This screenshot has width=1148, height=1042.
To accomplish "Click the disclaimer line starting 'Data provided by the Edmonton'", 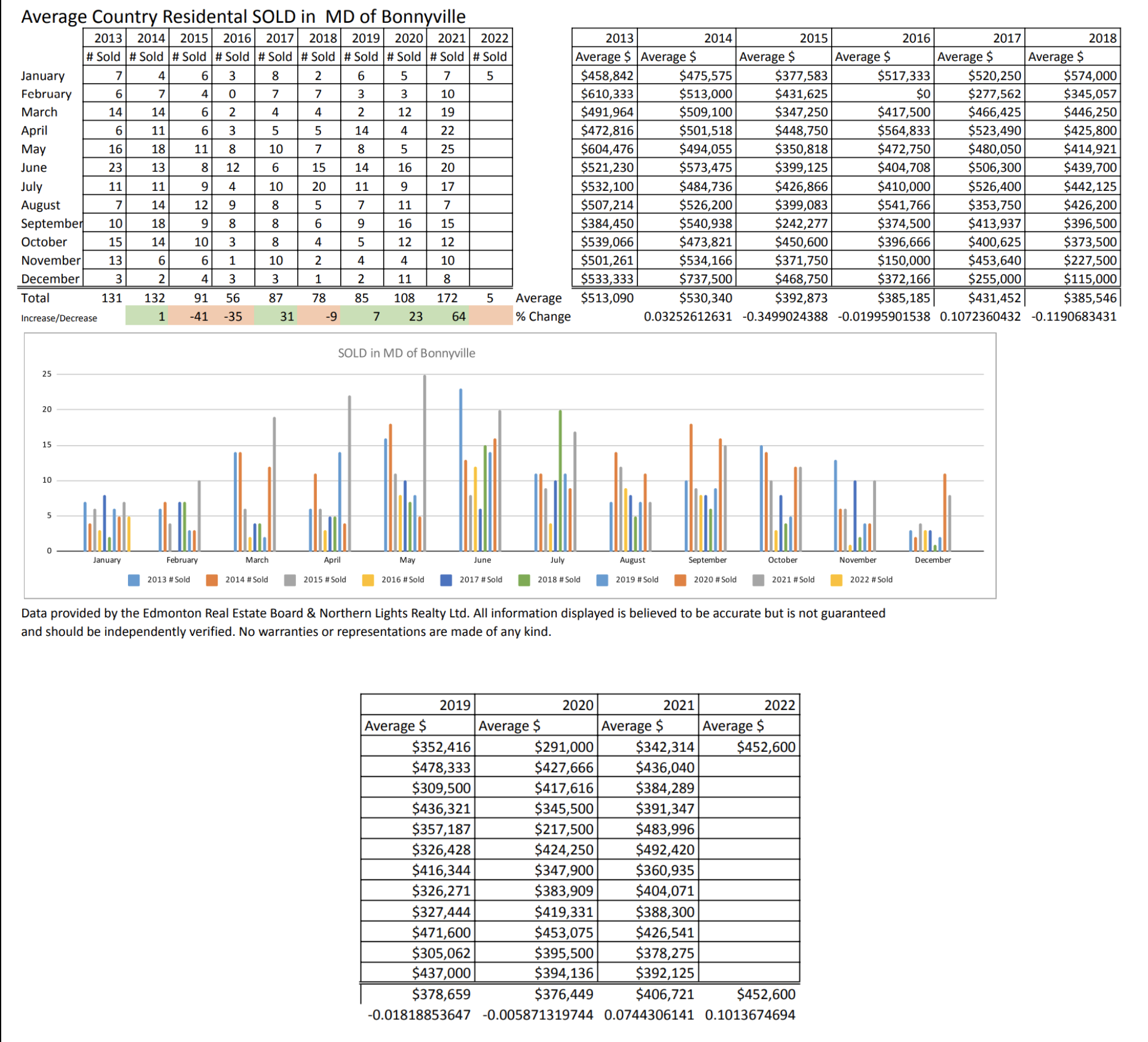I will pos(453,613).
